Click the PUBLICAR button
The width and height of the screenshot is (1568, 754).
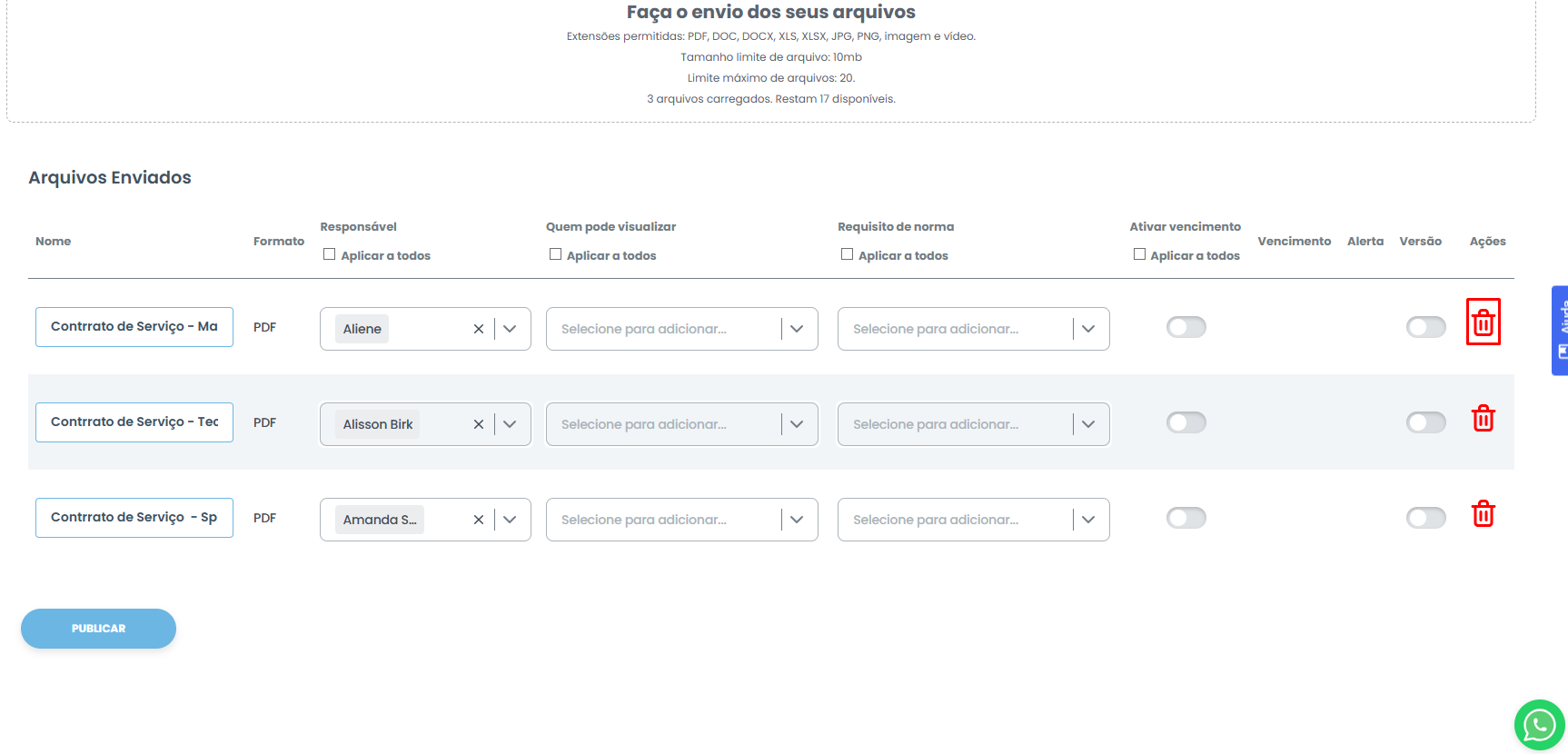click(98, 629)
